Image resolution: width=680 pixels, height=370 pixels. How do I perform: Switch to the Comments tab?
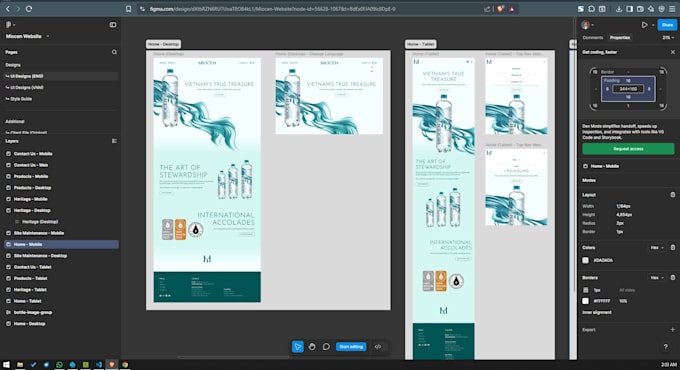click(592, 38)
